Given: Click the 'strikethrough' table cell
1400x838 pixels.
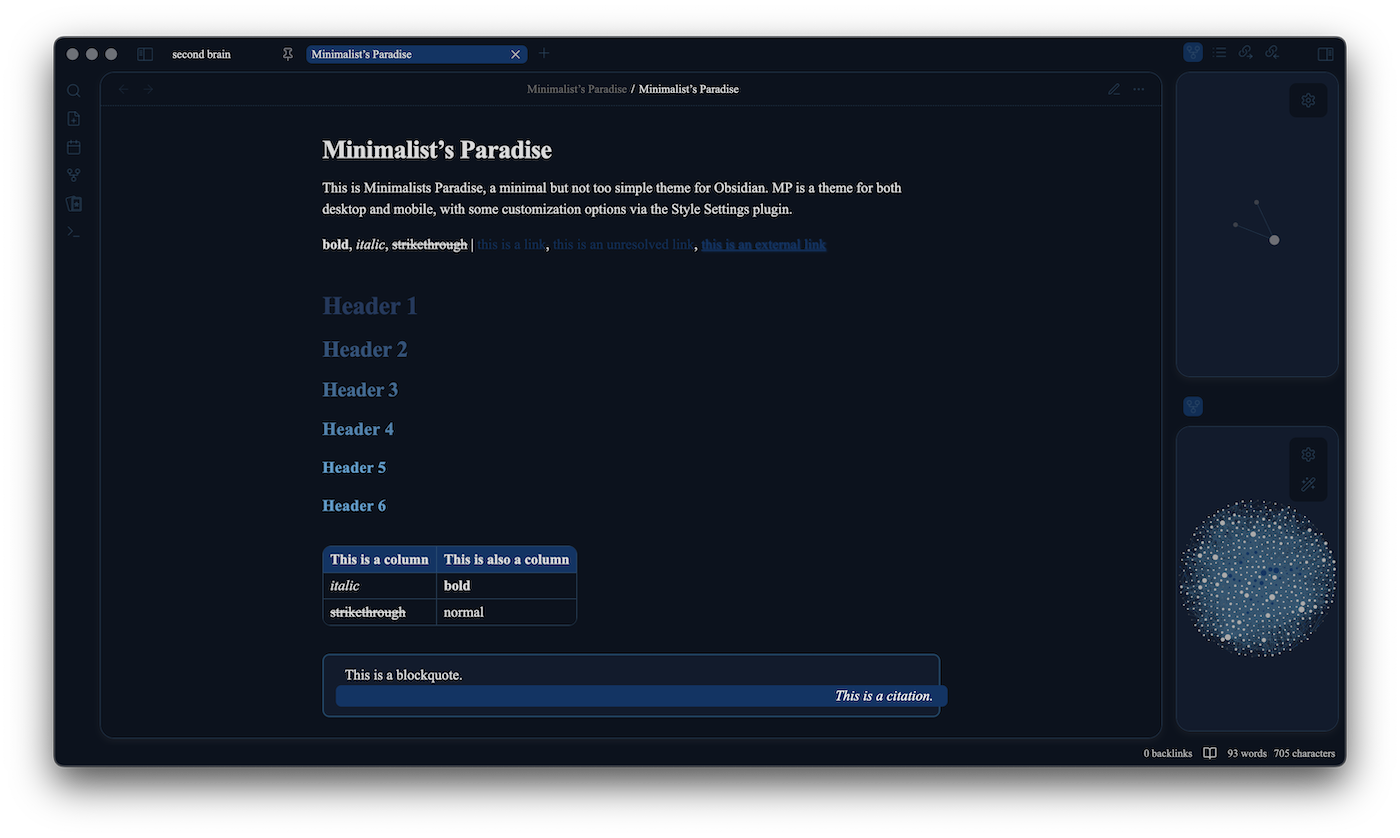Looking at the screenshot, I should click(x=379, y=612).
